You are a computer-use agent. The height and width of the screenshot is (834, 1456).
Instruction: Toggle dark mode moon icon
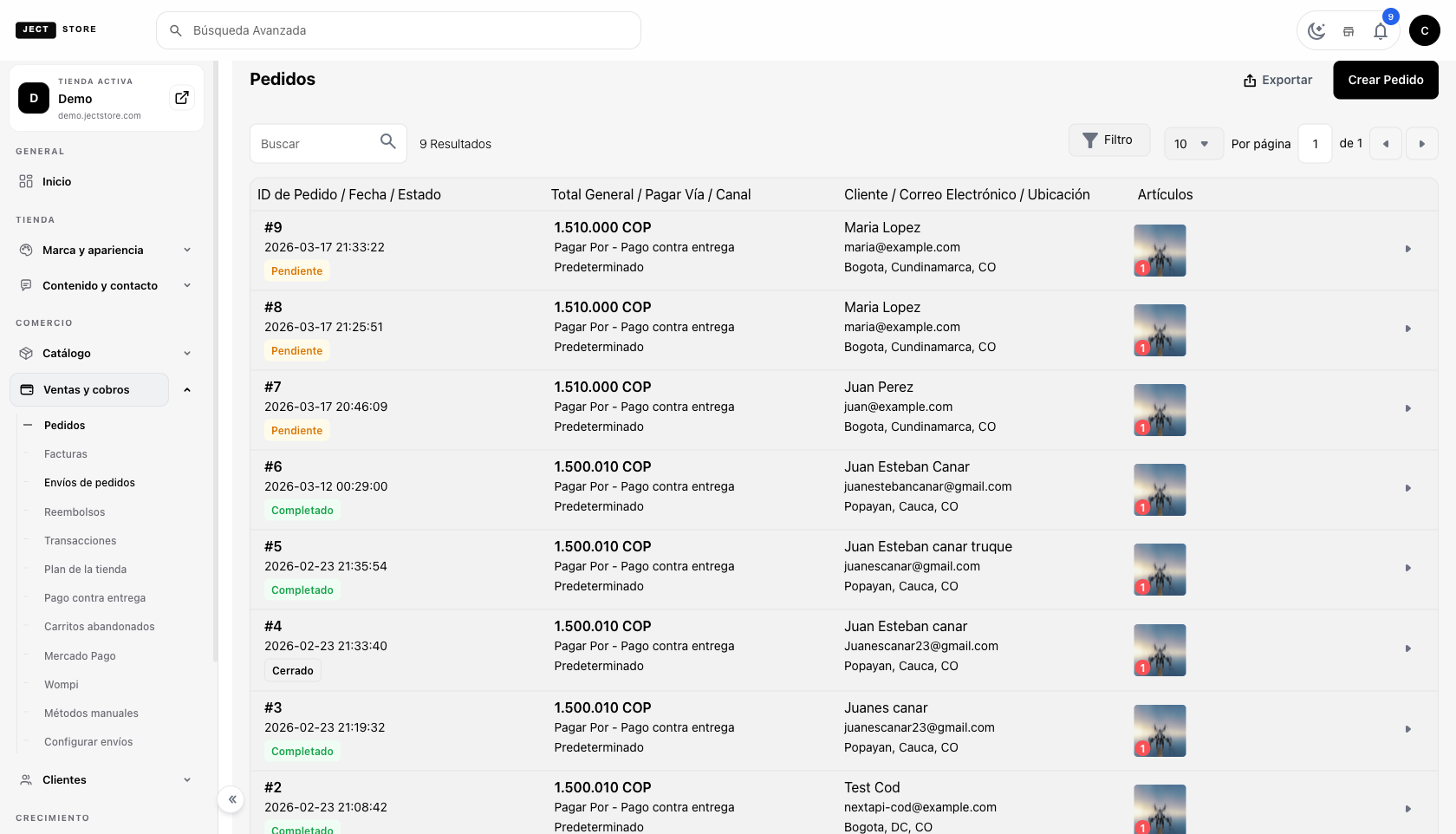click(1316, 31)
